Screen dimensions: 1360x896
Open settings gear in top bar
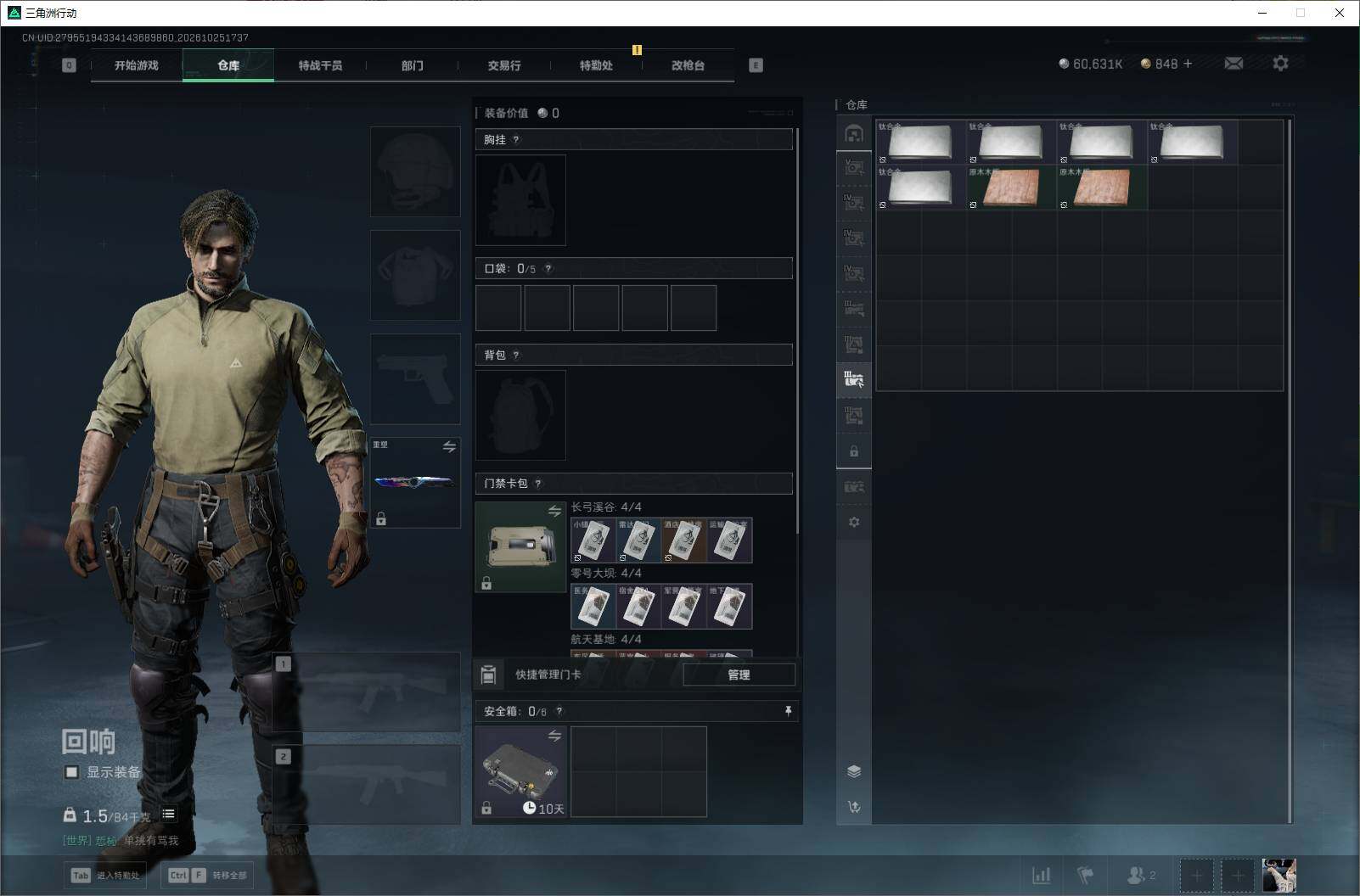click(x=1280, y=64)
